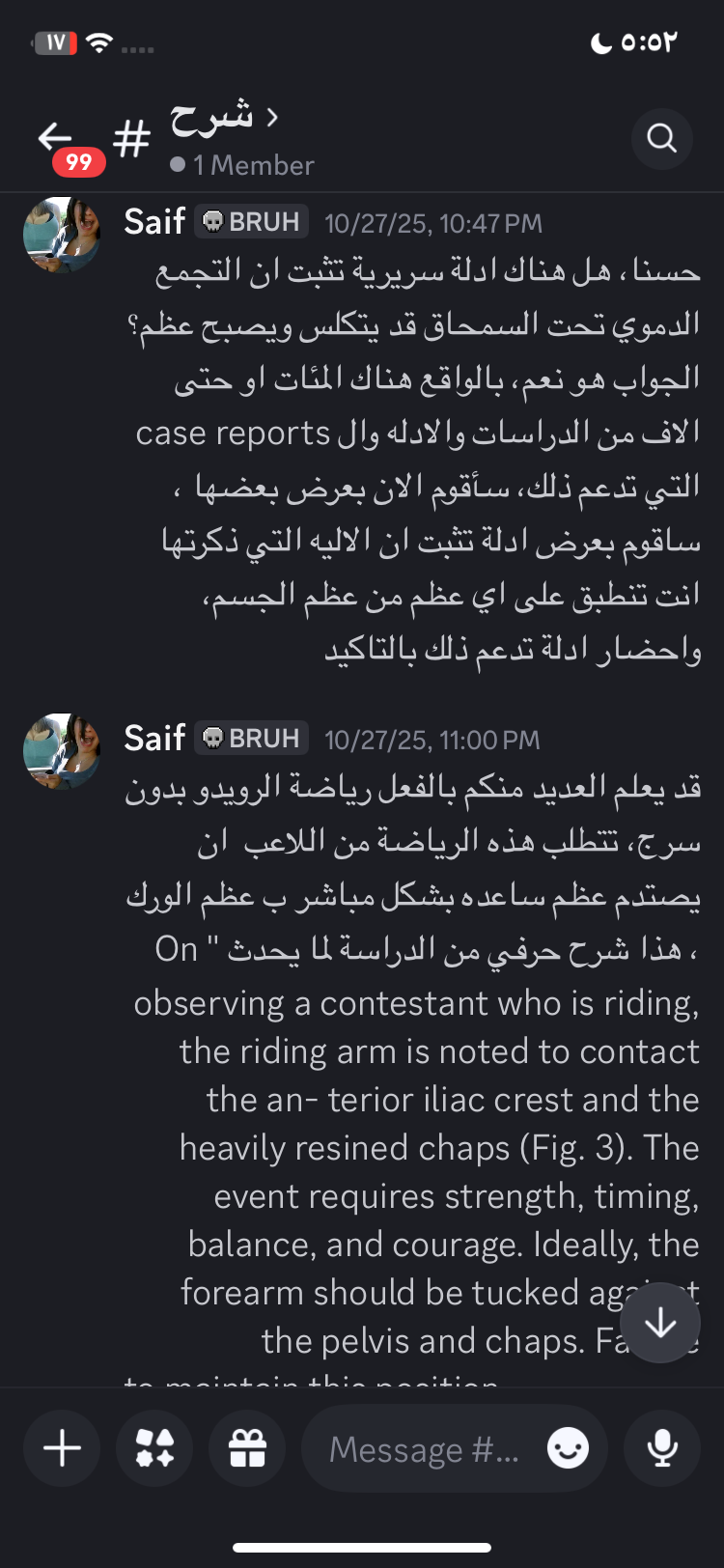Tap BRUH server tag on first message

coord(252,222)
